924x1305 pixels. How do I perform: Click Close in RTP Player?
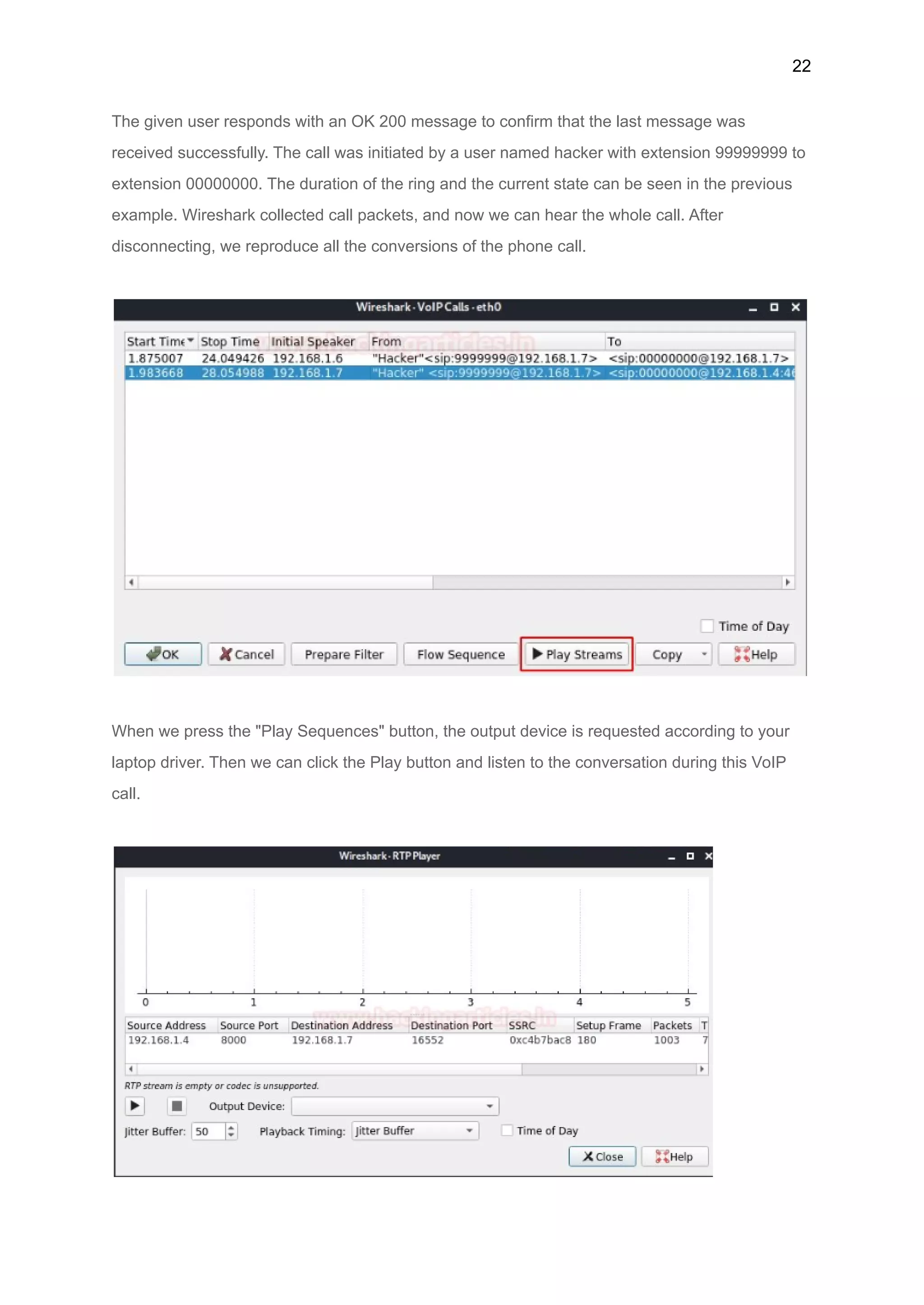pos(602,1157)
